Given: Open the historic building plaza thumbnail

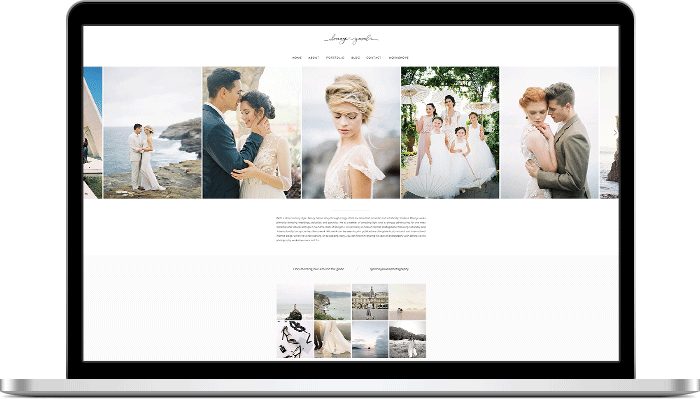Looking at the screenshot, I should coord(370,302).
